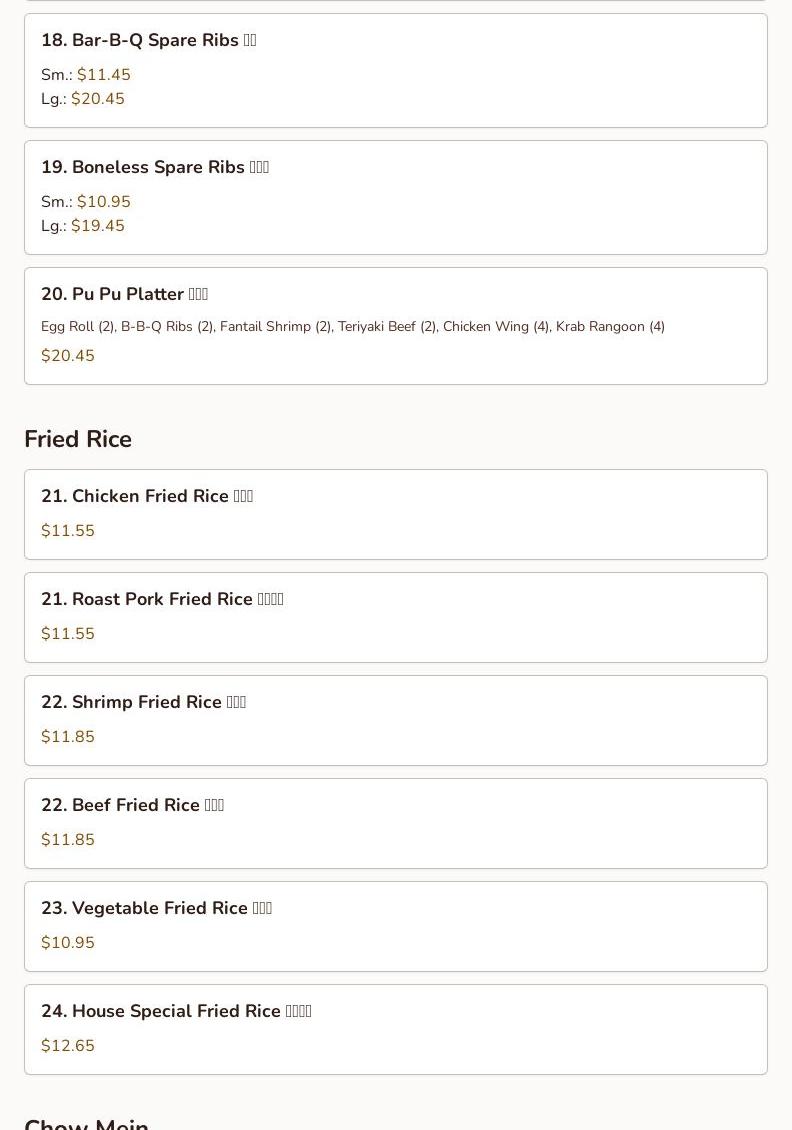Select the Boneless Spare Ribs menu card
Screen dimensions: 792x1130
pyautogui.click(x=396, y=197)
